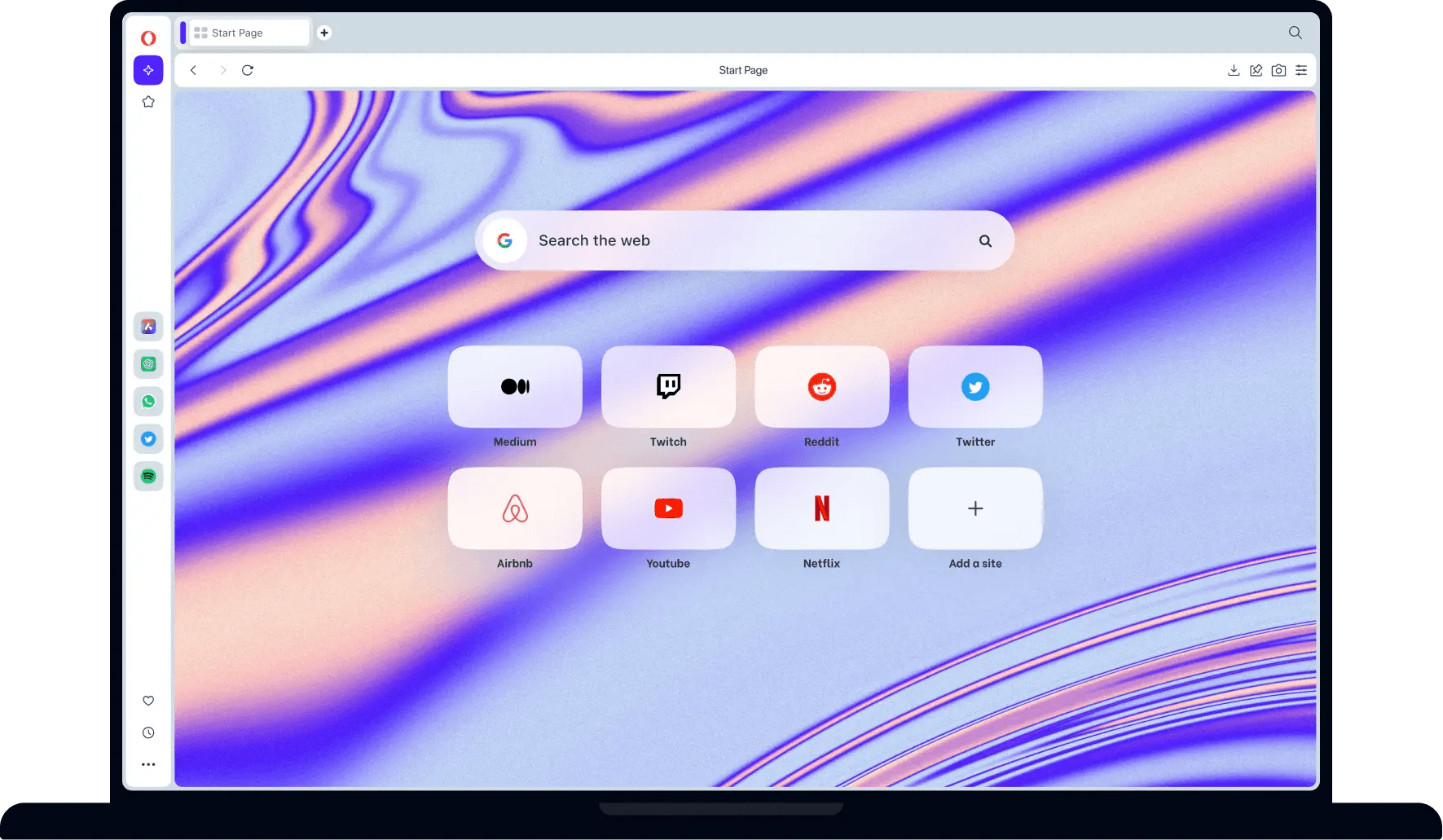Open the downloads toolbar icon

1234,70
